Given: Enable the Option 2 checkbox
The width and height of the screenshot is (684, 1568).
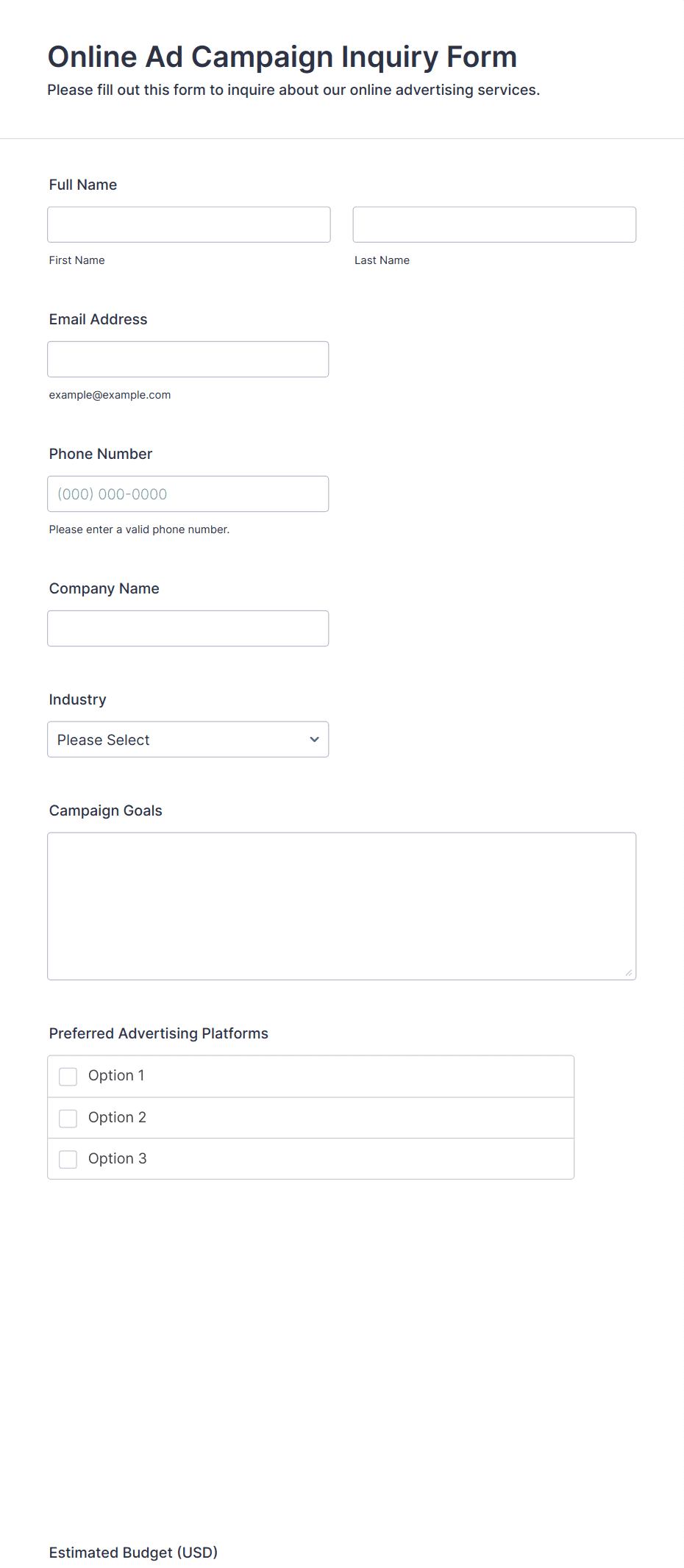Looking at the screenshot, I should [x=68, y=1118].
